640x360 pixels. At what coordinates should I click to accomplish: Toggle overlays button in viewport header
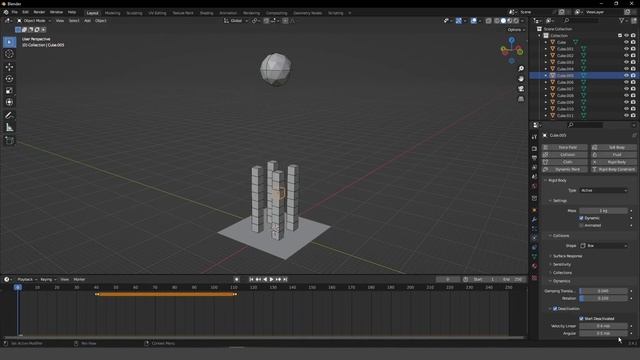[x=473, y=20]
